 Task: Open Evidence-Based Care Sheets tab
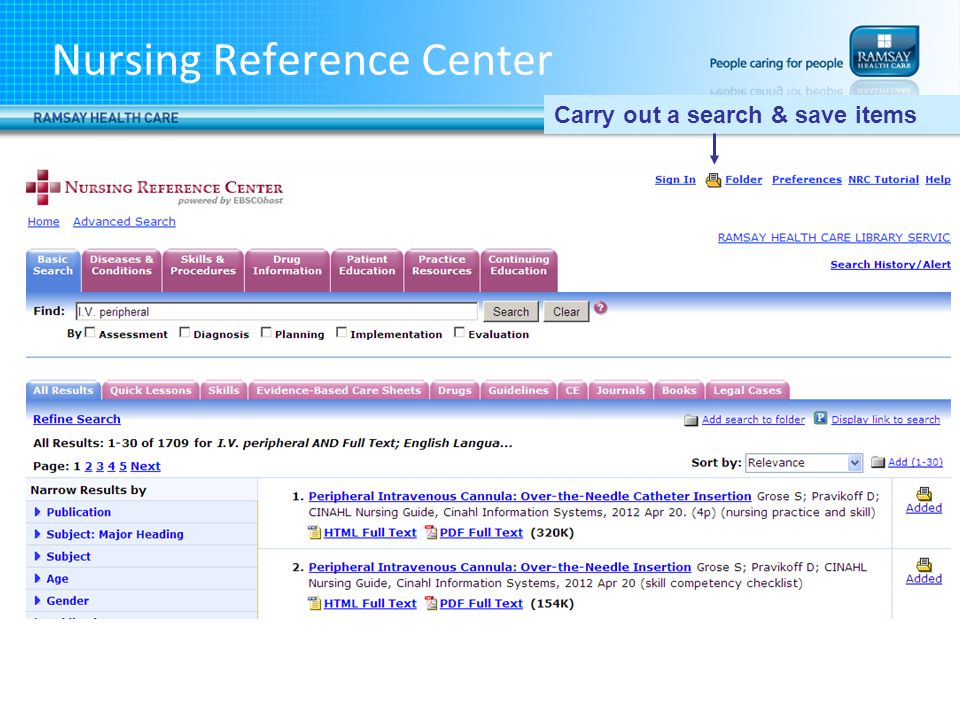pos(339,390)
